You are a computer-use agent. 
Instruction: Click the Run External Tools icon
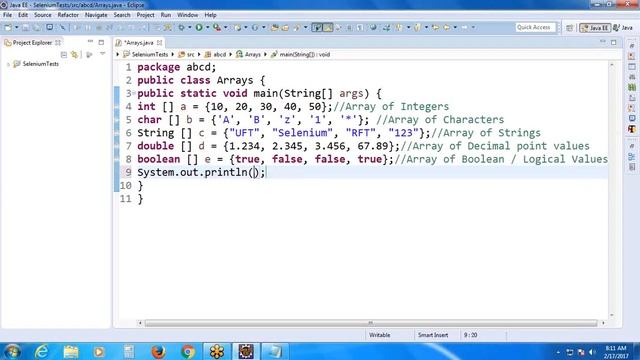[x=217, y=27]
